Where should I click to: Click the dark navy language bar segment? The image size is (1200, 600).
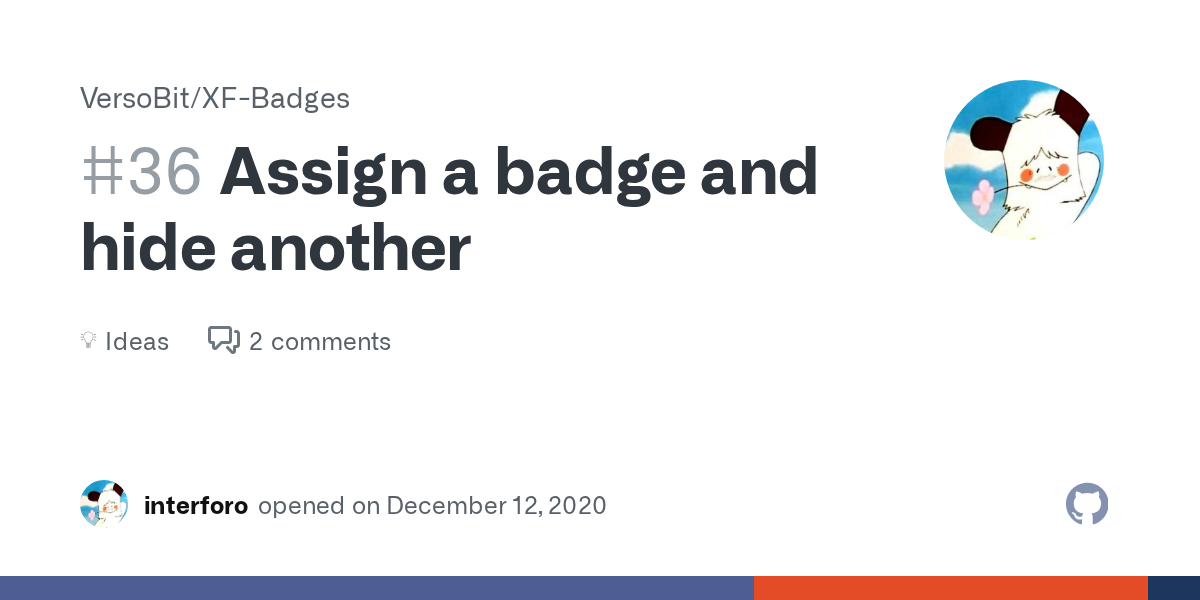(1174, 588)
